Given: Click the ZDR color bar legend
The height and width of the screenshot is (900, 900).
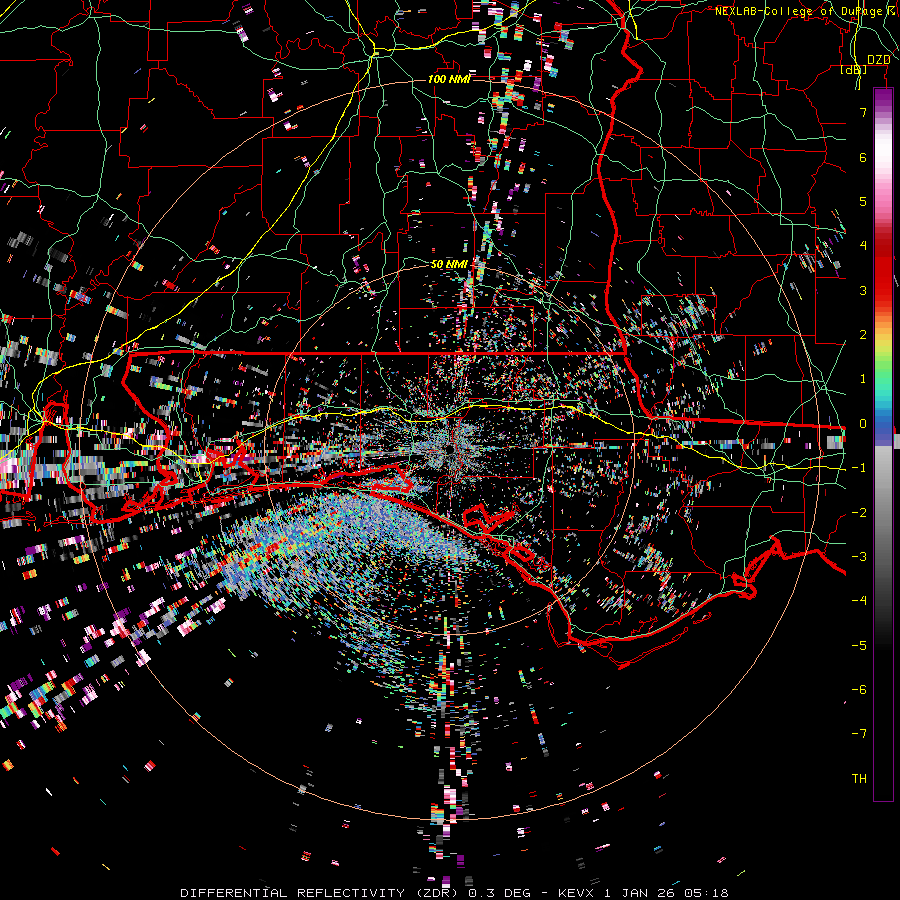Looking at the screenshot, I should coord(883,444).
